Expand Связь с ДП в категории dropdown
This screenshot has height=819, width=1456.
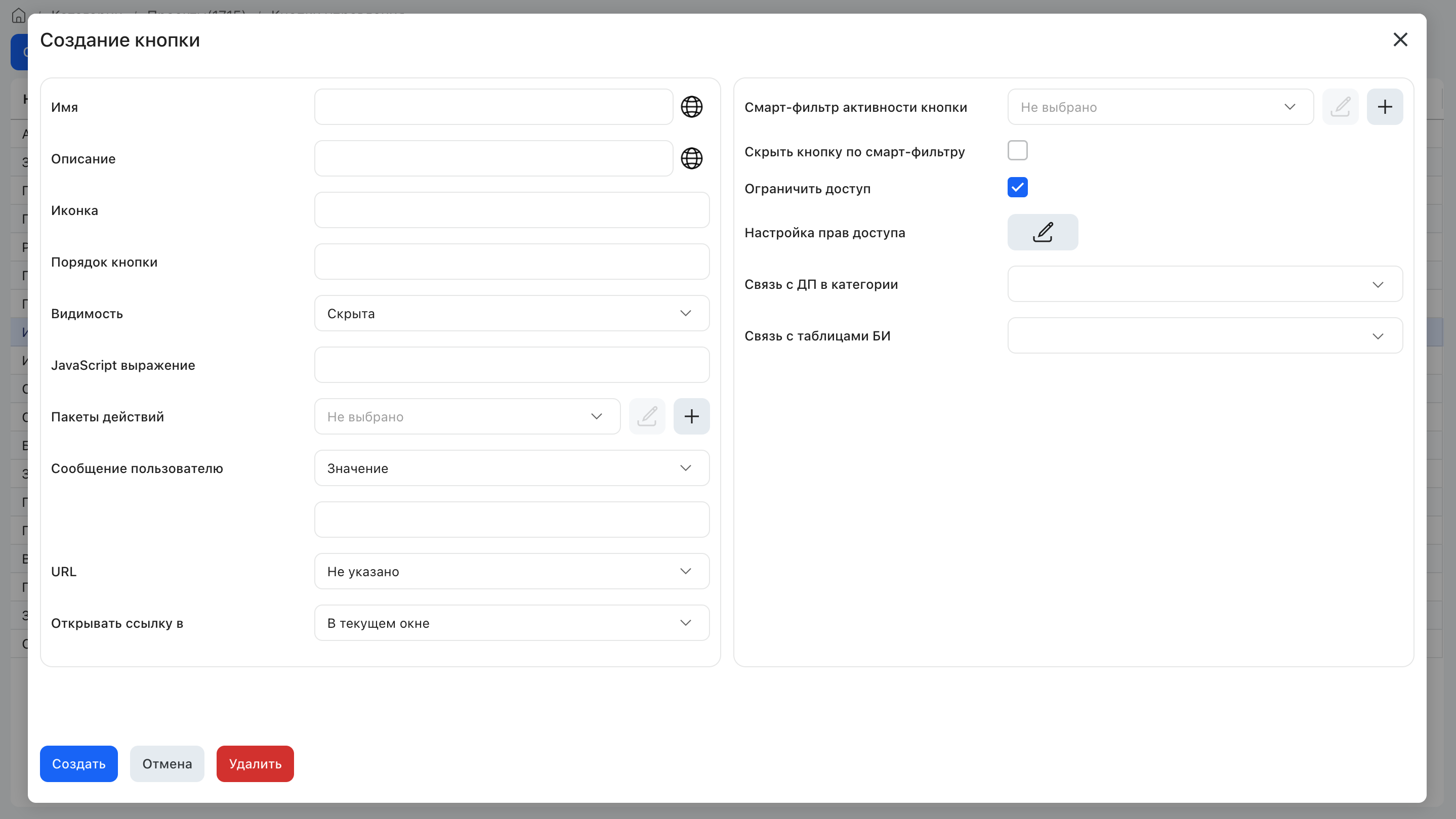point(1205,284)
